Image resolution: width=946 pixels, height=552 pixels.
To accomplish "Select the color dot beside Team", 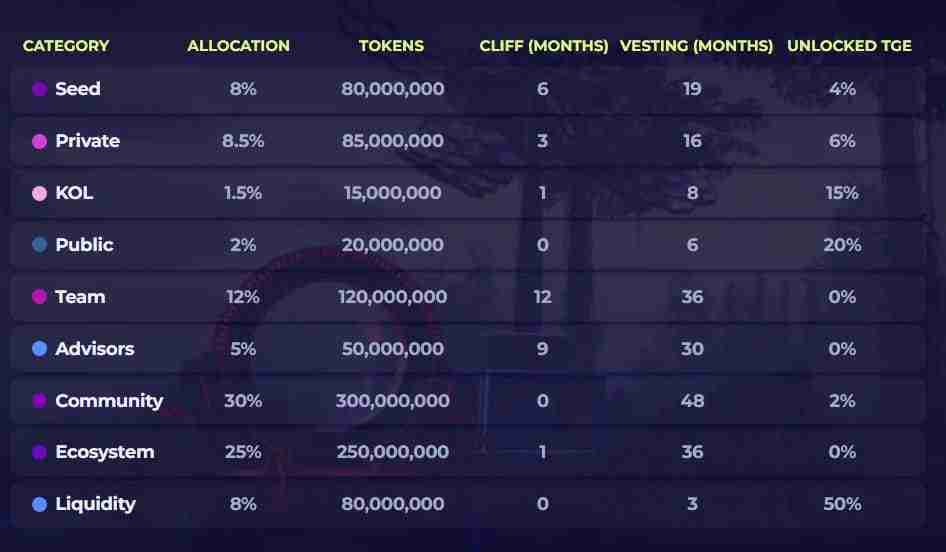I will pyautogui.click(x=40, y=297).
